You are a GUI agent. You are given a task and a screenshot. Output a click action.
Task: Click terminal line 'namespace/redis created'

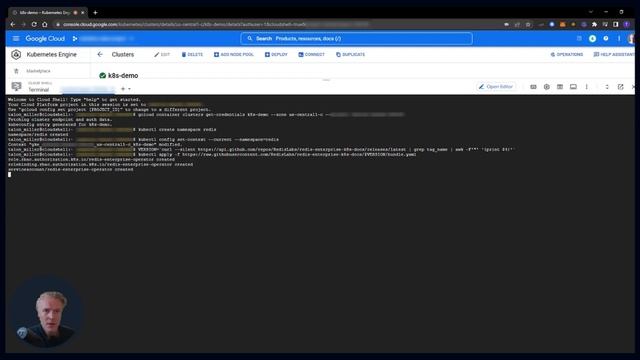(38, 134)
